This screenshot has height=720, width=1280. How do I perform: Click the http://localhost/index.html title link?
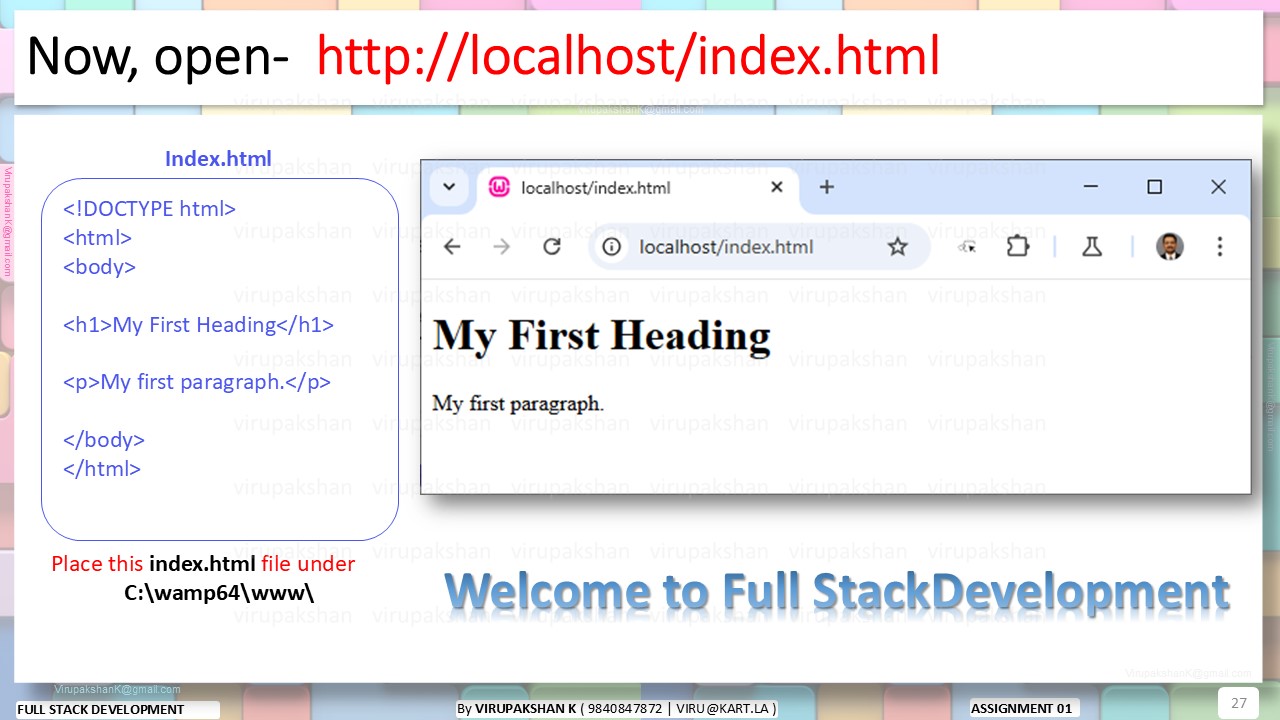coord(628,55)
